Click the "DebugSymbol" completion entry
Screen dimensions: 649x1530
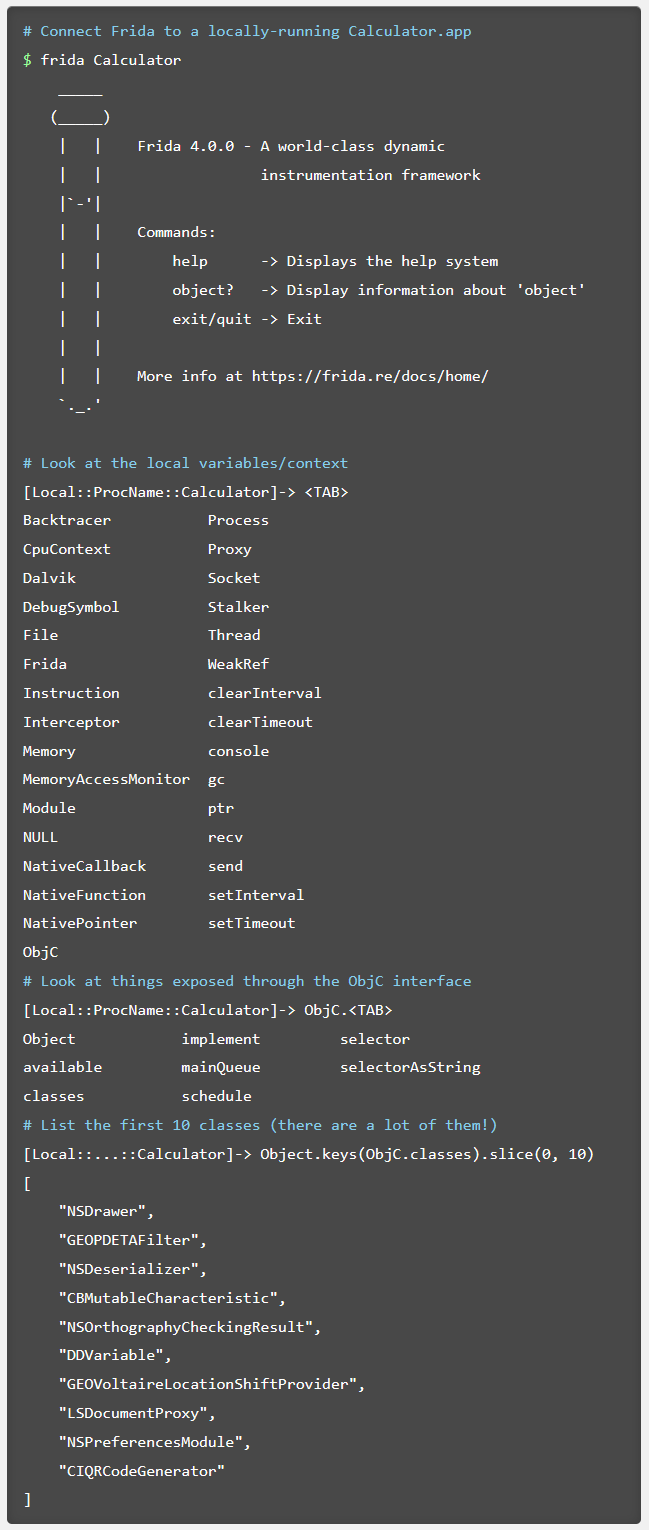coord(71,607)
